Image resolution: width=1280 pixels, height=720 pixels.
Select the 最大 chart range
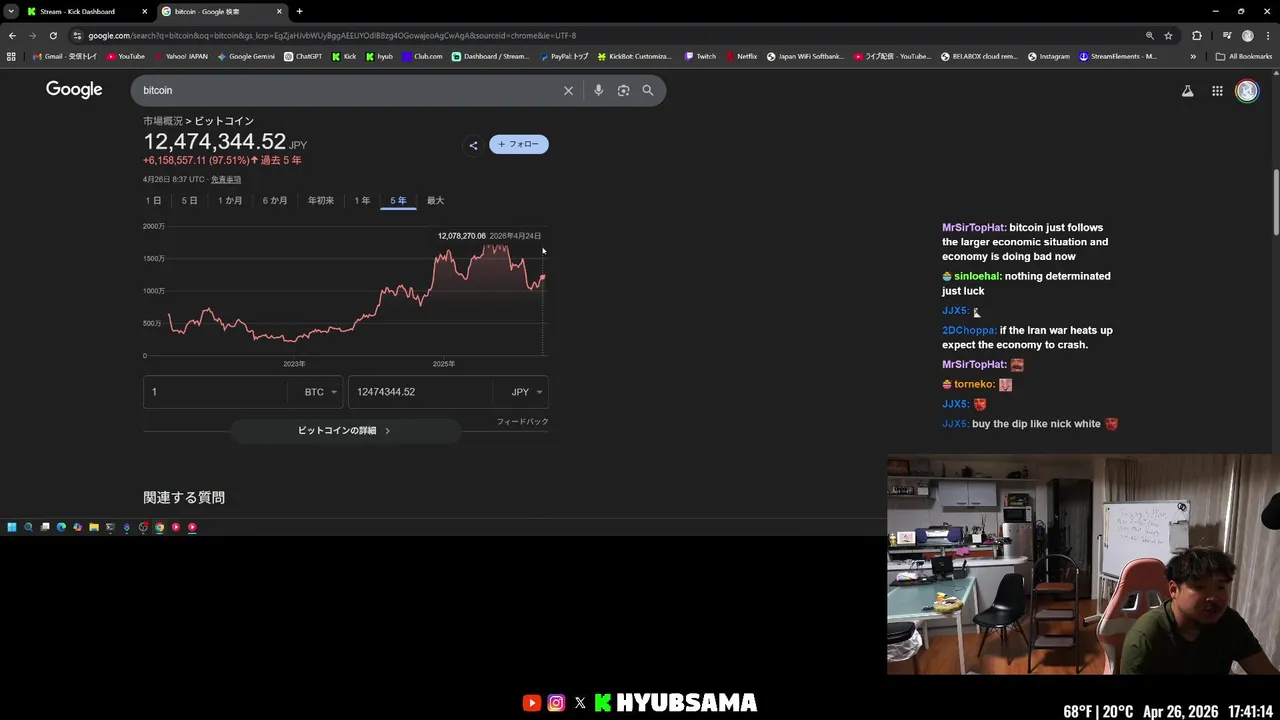[435, 201]
